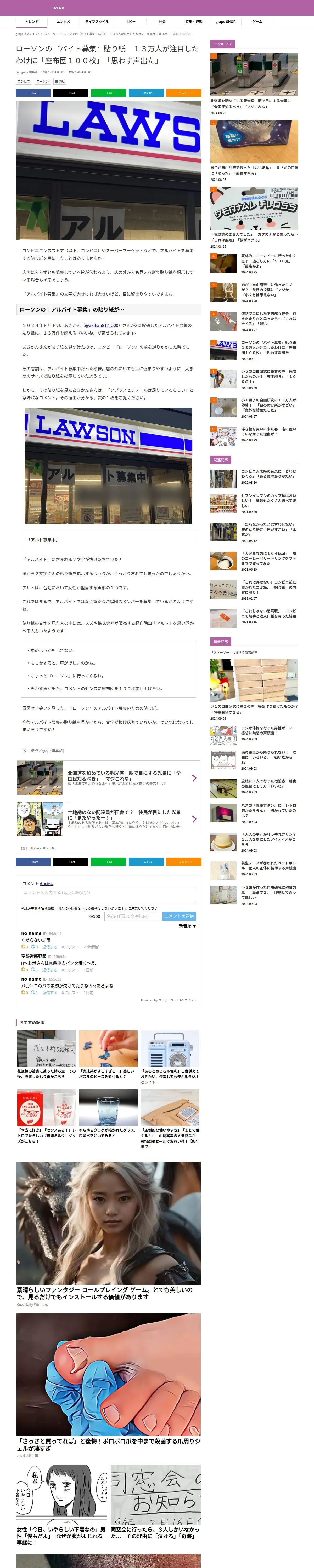Open the @akikan817_500 account link in article
This screenshot has height=1568, width=314.
click(101, 326)
